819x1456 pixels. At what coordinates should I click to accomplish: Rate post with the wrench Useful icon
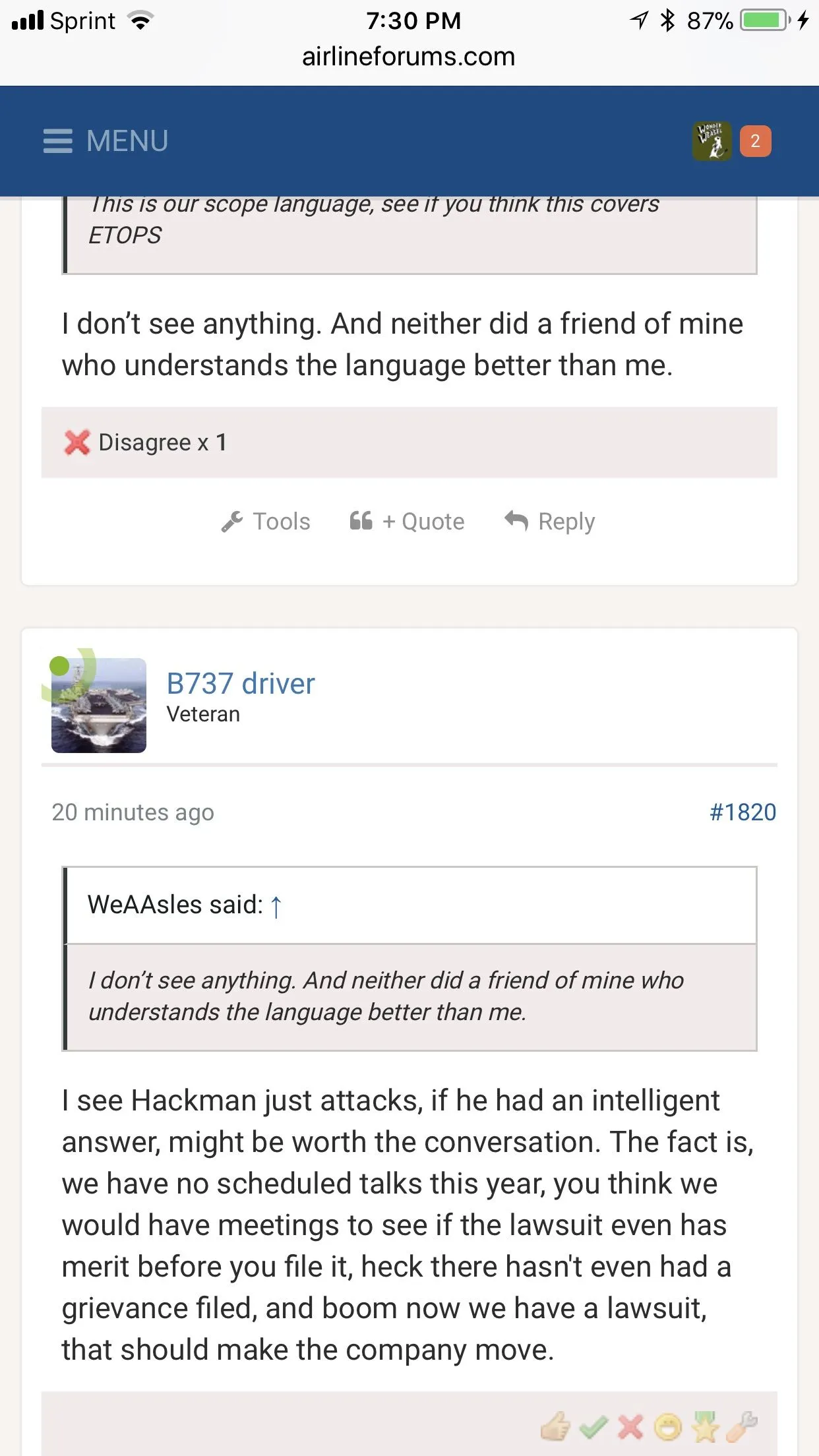742,1427
